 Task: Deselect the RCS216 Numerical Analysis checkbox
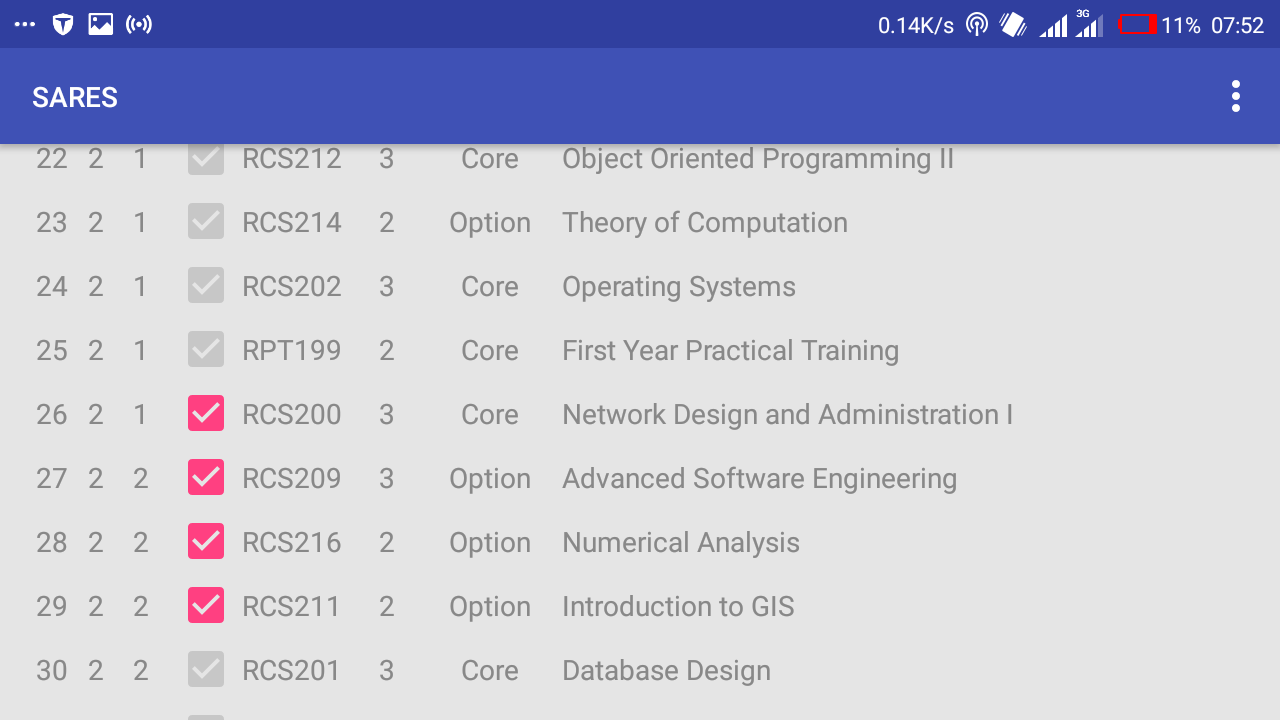(206, 542)
